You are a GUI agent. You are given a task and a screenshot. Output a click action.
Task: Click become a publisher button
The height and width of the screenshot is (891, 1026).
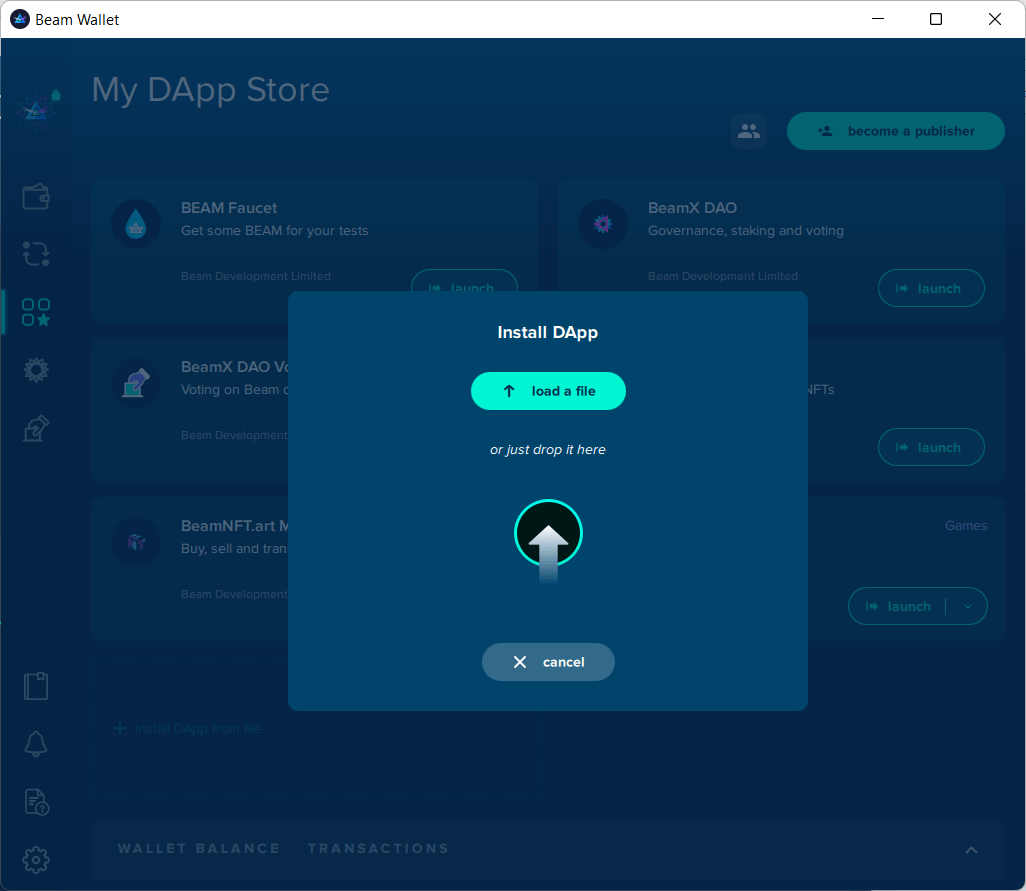point(895,131)
